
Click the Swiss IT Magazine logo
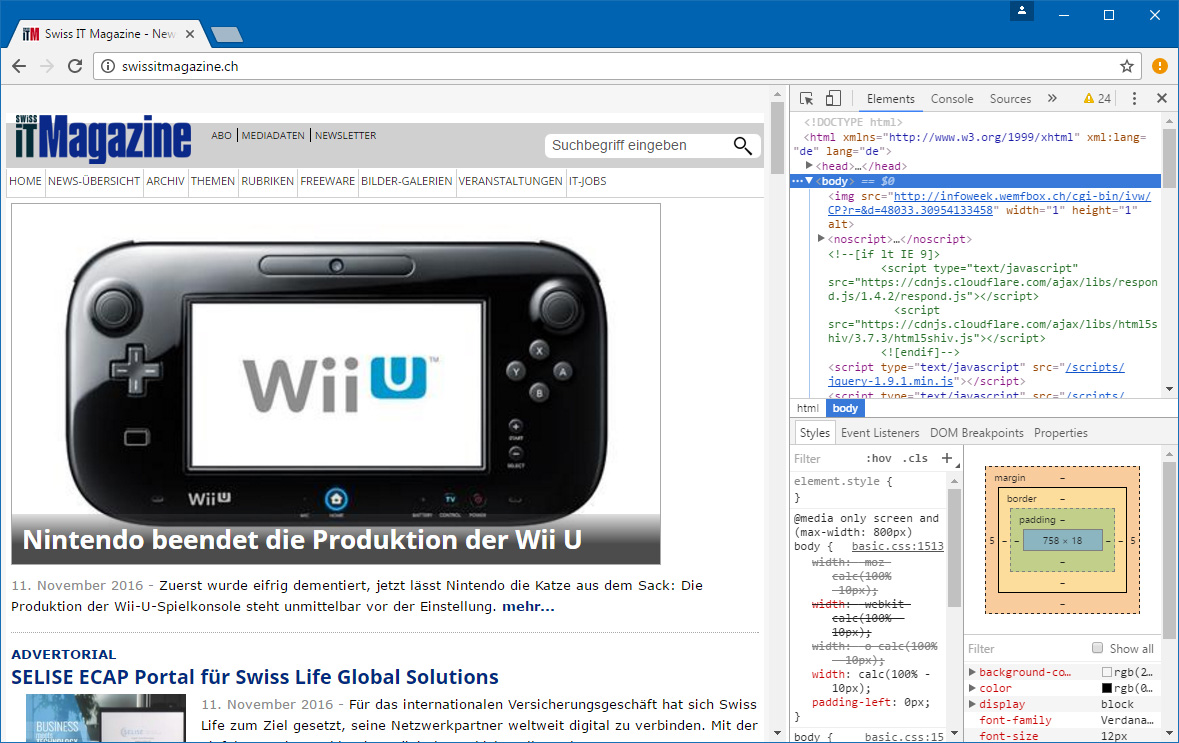[x=103, y=138]
